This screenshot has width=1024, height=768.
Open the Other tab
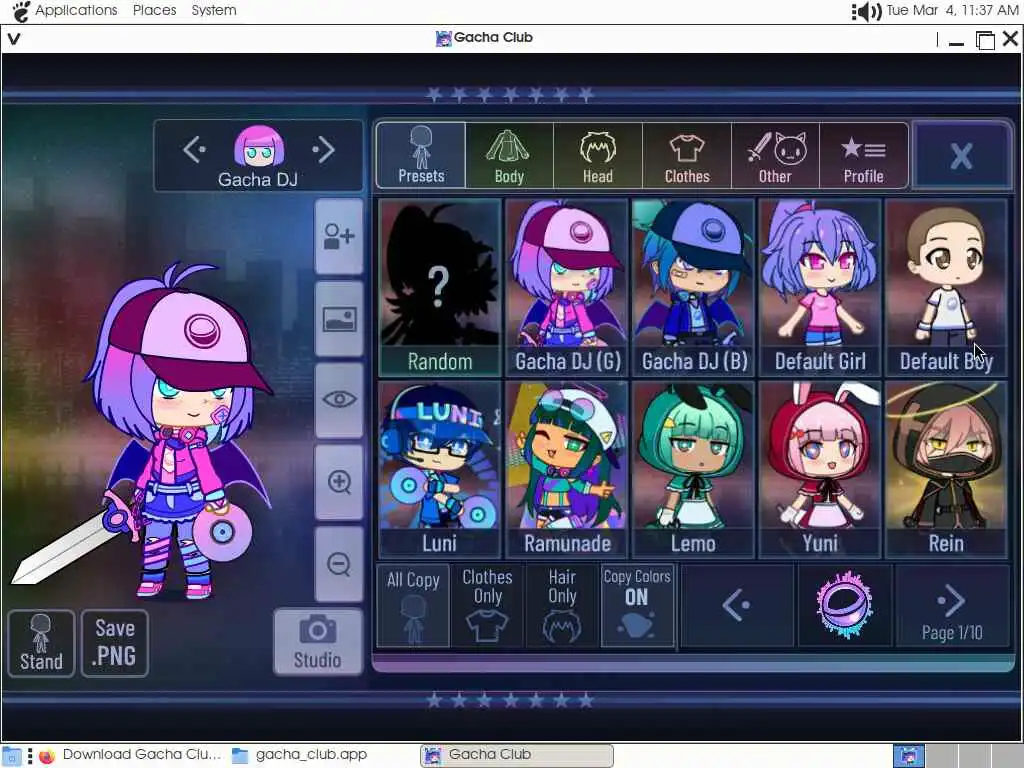point(775,155)
